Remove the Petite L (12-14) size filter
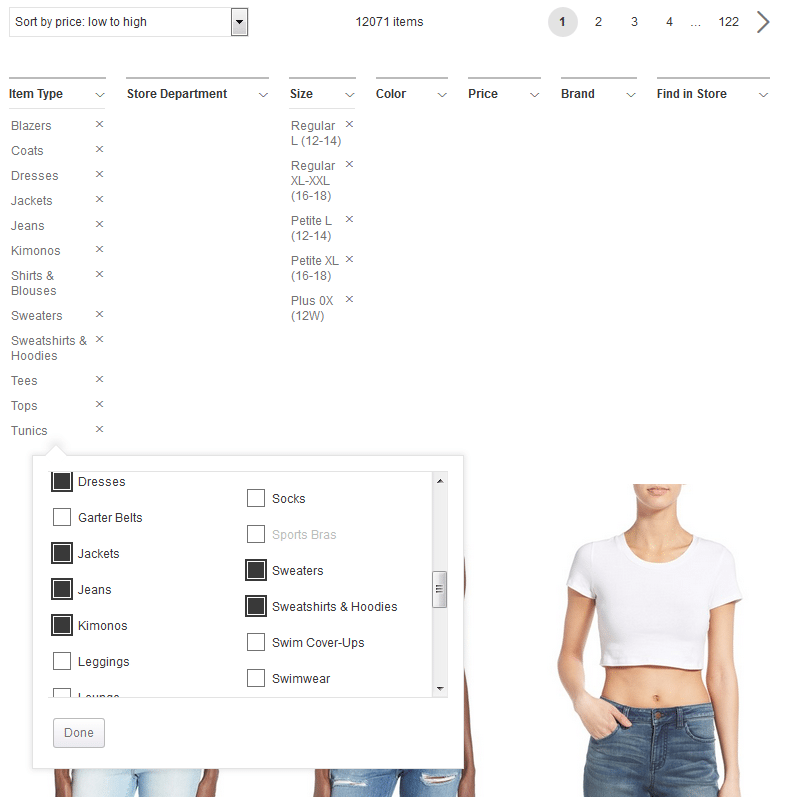The image size is (786, 797). point(349,220)
